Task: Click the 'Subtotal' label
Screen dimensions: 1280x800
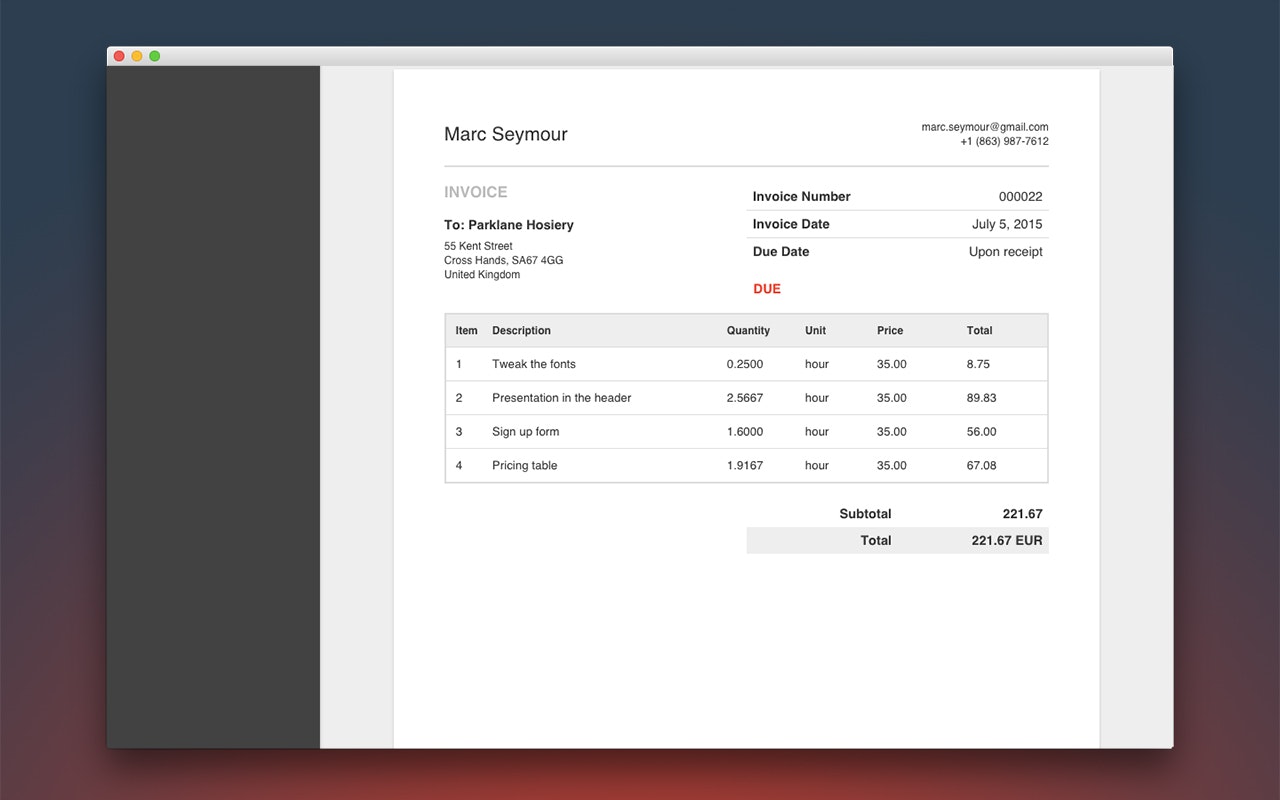Action: click(x=865, y=514)
